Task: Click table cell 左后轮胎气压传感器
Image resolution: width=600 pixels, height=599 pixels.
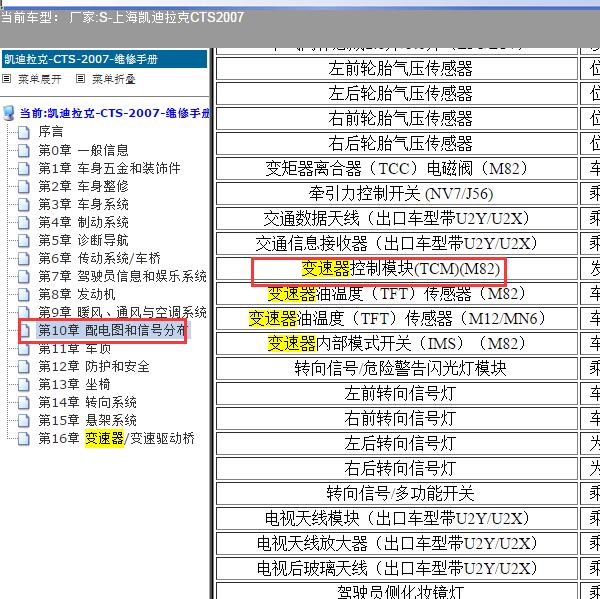Action: coord(397,93)
